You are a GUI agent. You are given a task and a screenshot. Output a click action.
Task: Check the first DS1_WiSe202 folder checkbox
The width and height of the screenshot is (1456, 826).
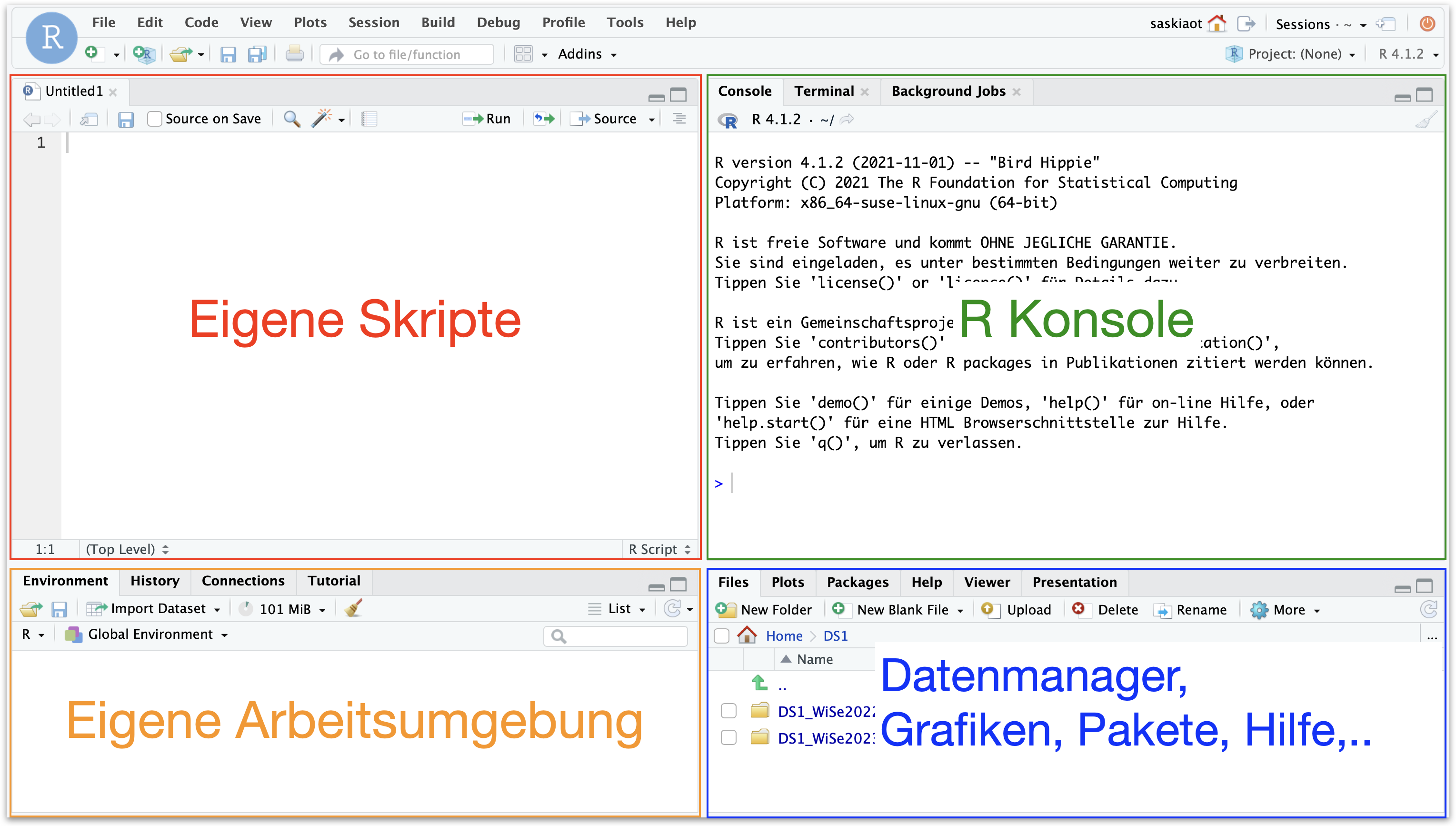coord(728,711)
